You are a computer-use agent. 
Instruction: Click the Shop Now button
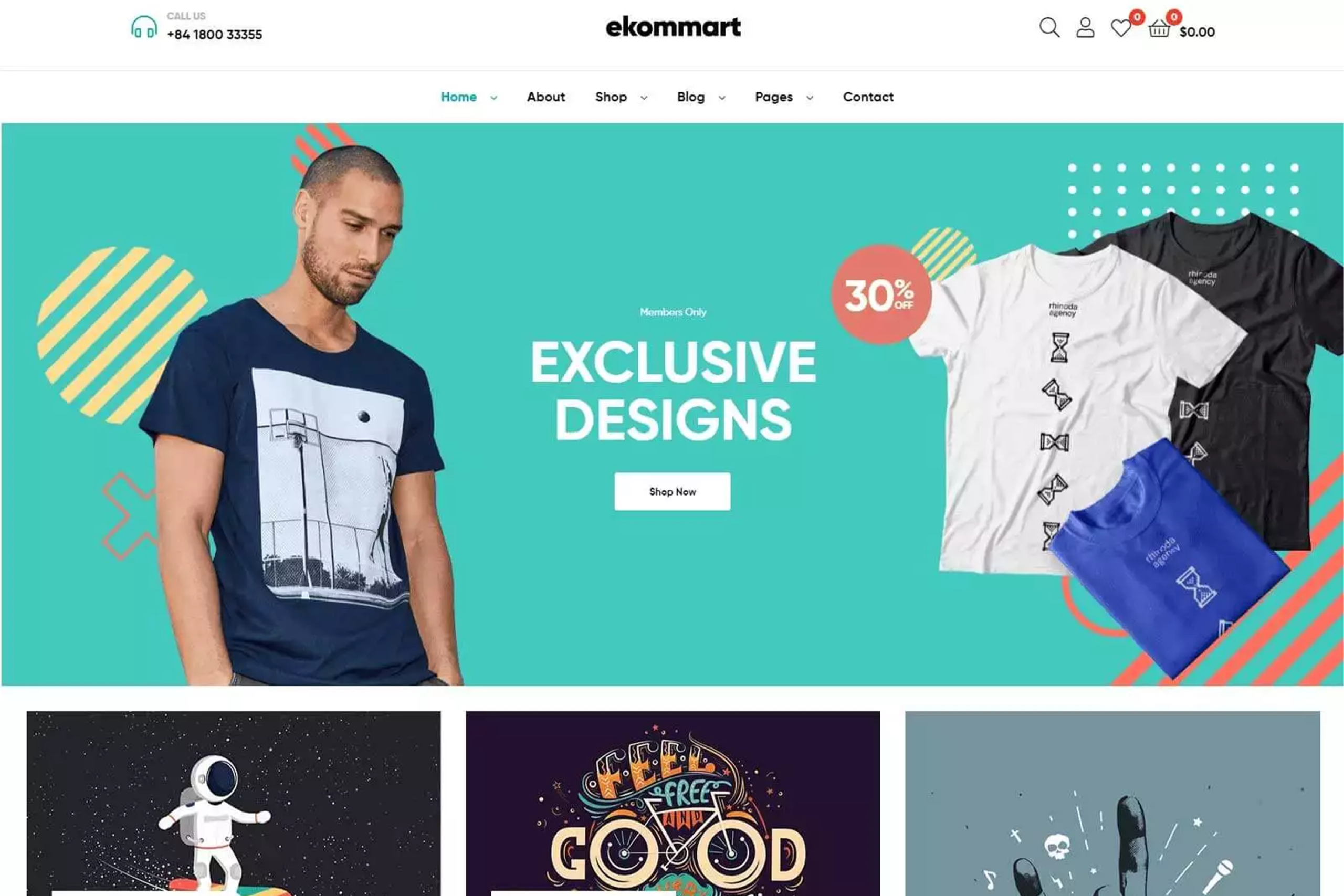point(672,491)
